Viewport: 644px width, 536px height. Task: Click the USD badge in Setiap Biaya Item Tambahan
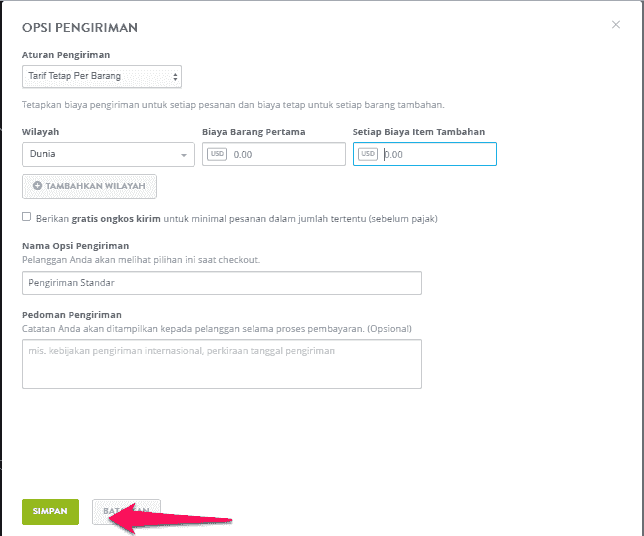coord(368,154)
